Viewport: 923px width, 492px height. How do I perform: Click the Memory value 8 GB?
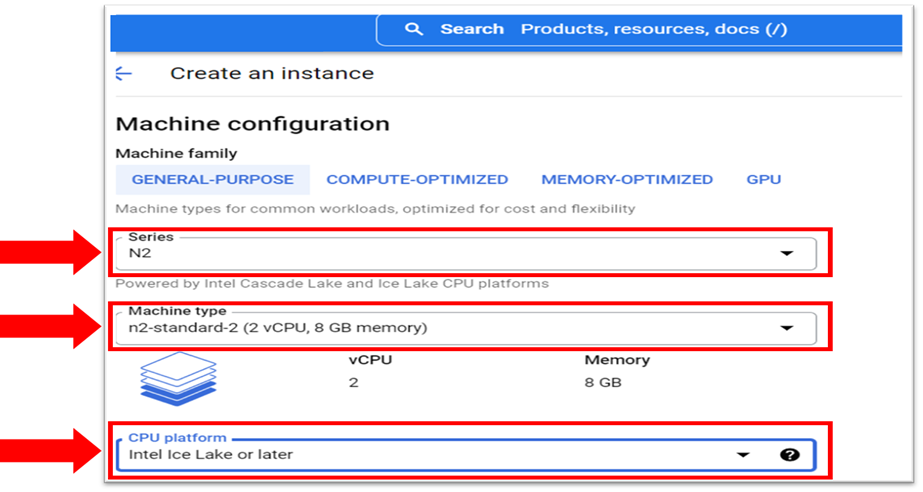pos(603,383)
